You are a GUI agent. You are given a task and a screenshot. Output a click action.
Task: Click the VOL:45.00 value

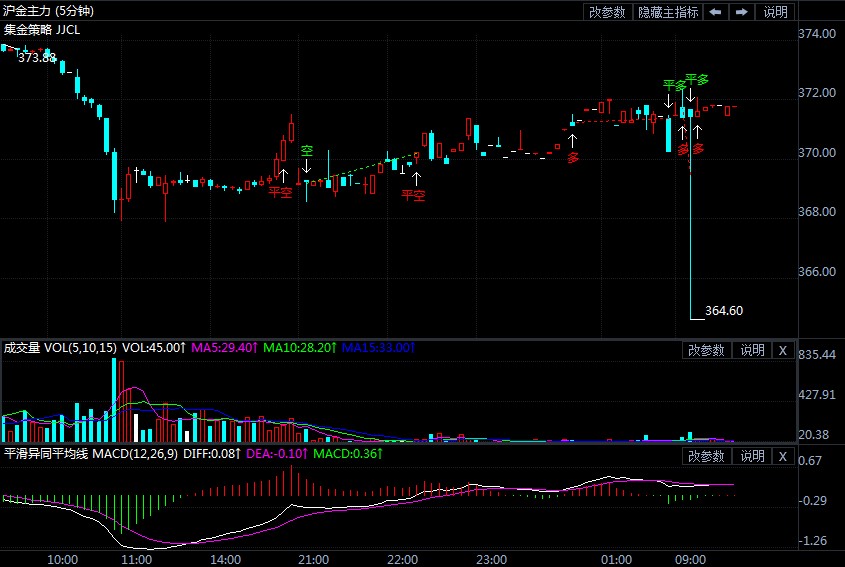[154, 348]
